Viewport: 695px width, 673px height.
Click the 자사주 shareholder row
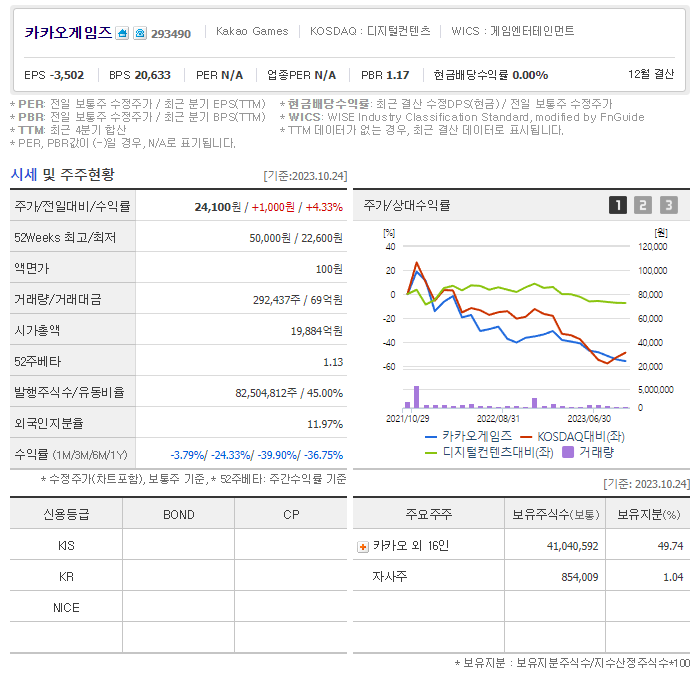coord(522,577)
